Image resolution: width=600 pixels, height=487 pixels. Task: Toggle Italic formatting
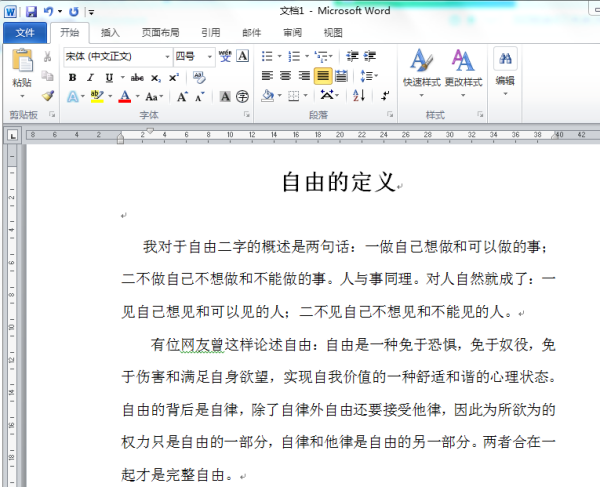90,78
